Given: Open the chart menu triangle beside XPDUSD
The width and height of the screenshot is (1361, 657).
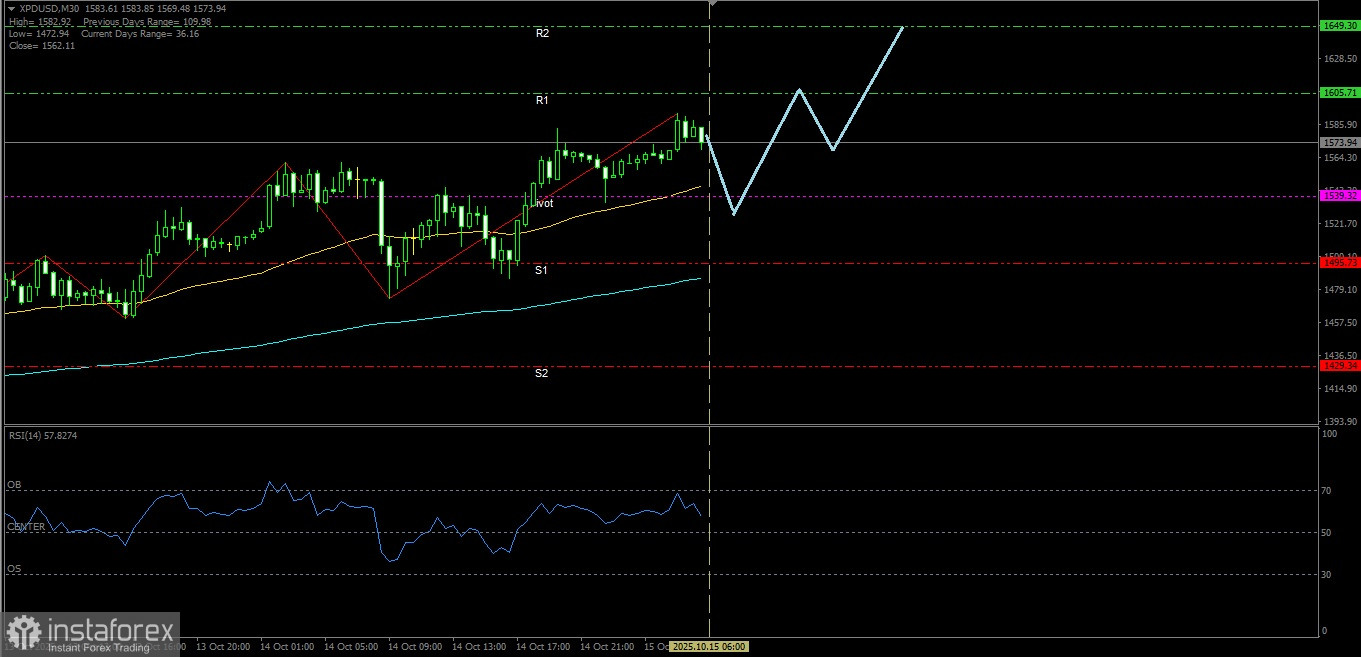Looking at the screenshot, I should (x=10, y=8).
